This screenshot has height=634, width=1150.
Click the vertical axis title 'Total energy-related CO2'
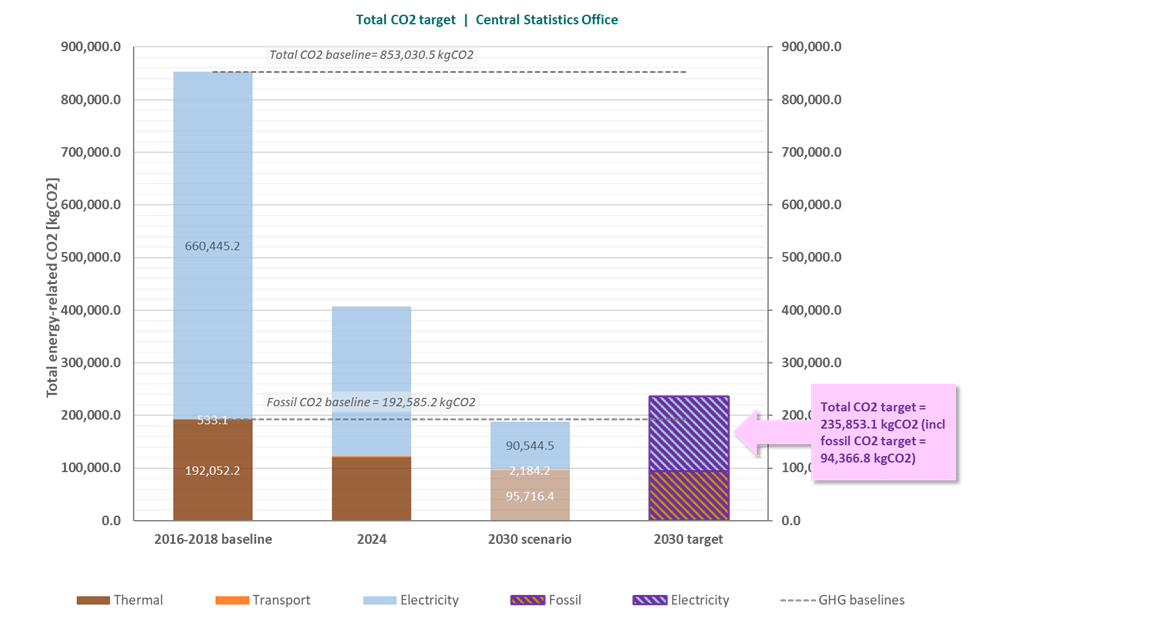click(53, 287)
